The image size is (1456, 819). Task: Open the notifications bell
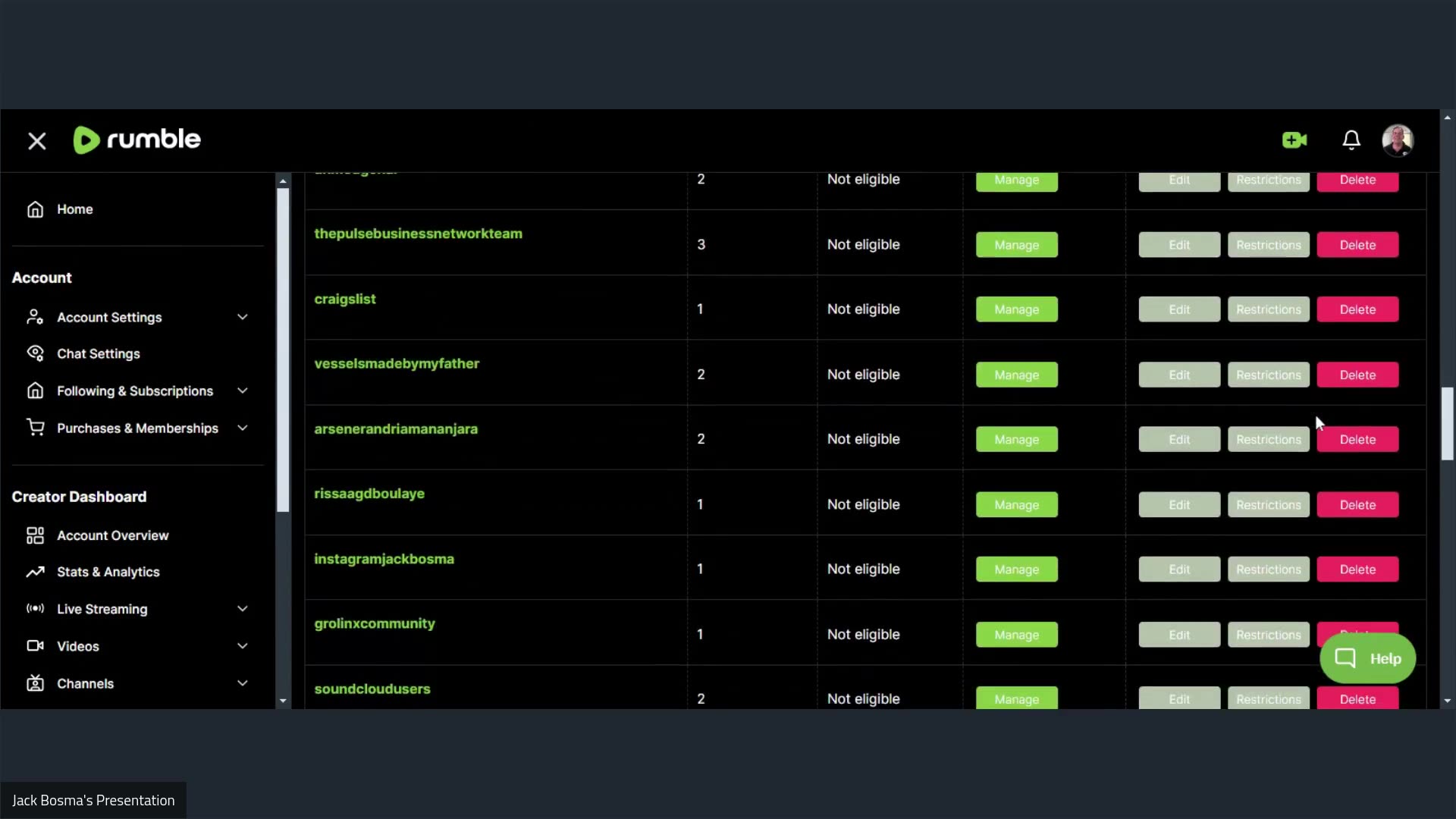pyautogui.click(x=1351, y=140)
